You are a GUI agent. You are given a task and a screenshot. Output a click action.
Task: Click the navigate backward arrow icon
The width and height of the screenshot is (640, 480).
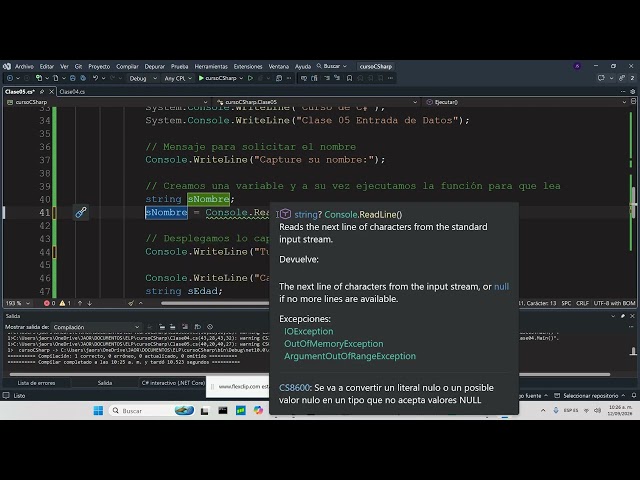[10, 78]
